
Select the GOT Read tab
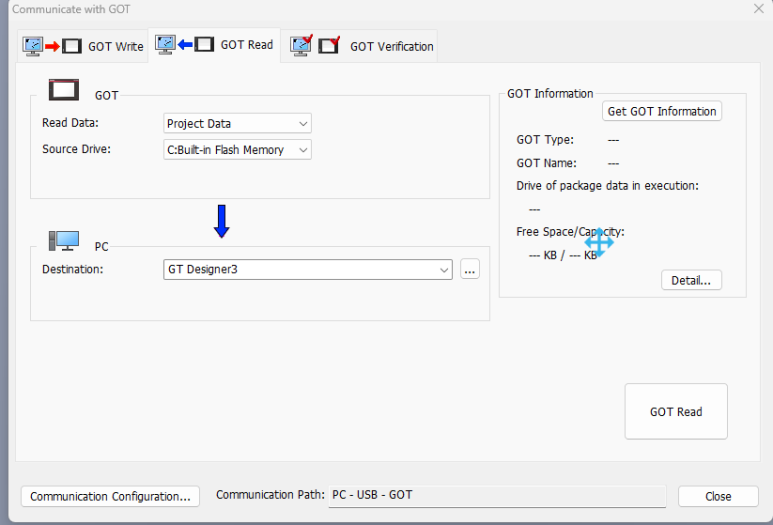tap(214, 45)
